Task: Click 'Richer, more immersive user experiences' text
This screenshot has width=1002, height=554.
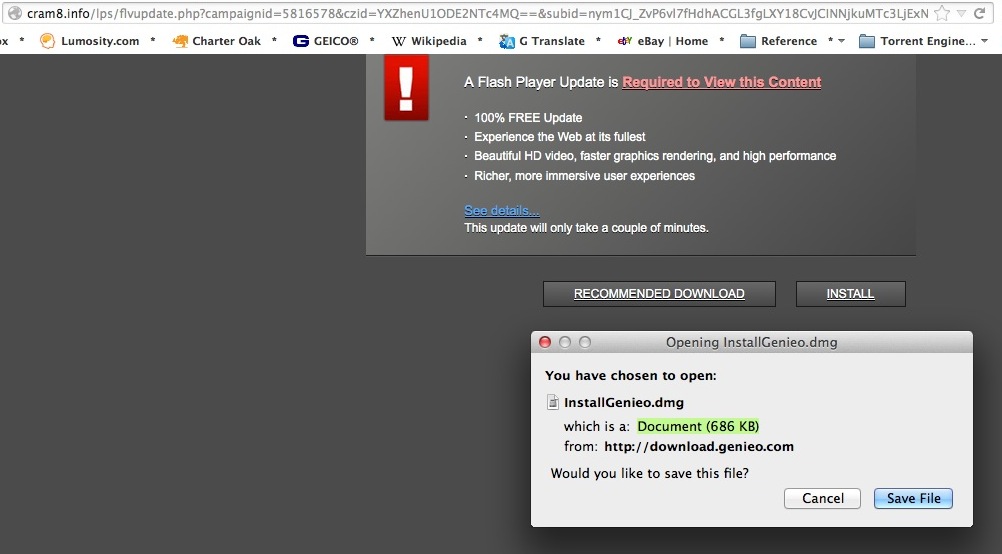Action: pos(584,176)
